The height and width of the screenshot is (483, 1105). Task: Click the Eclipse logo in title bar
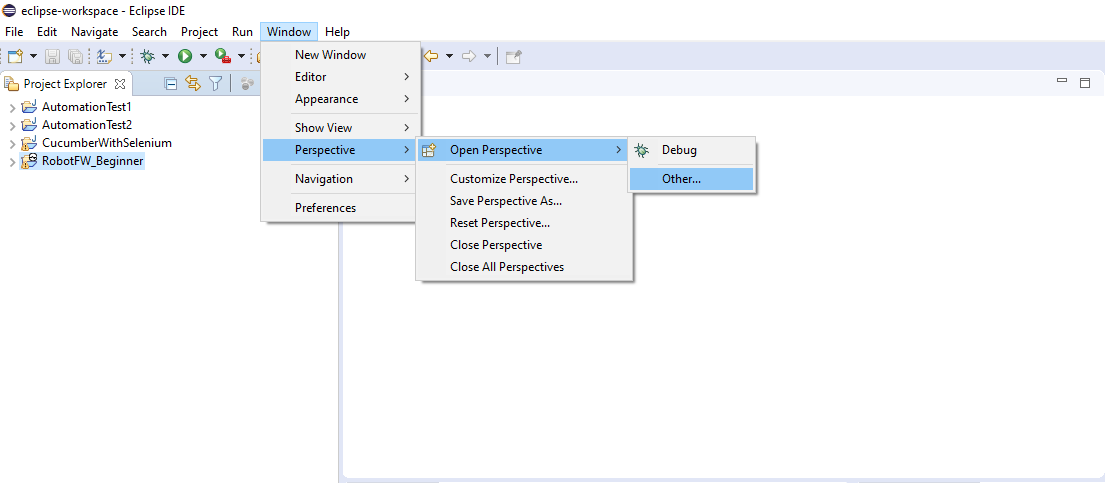tap(10, 11)
